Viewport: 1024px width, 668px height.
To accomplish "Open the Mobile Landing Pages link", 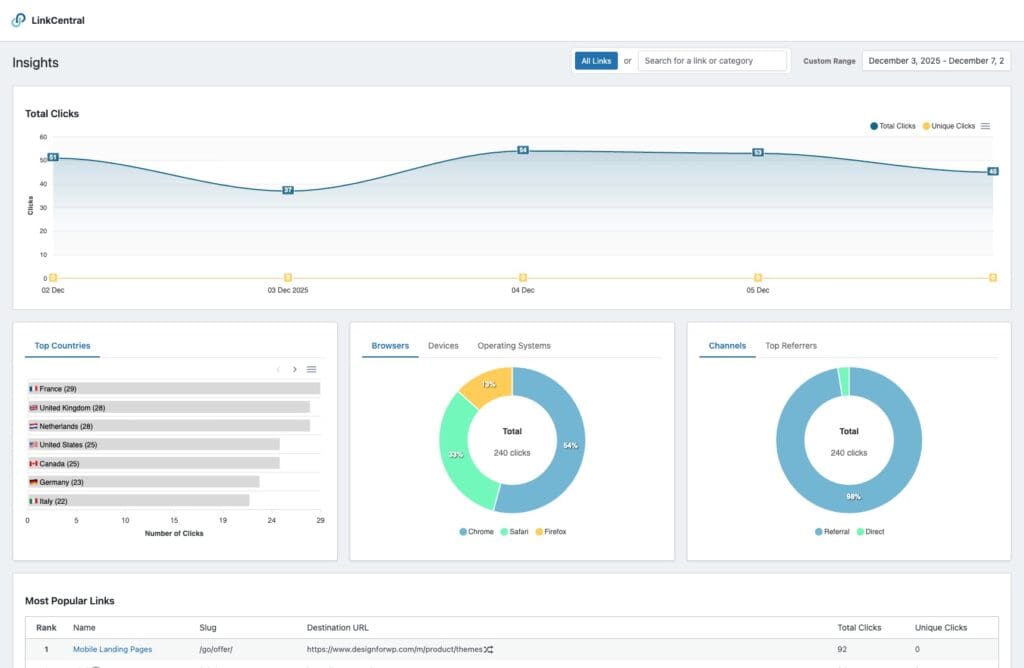I will tap(112, 649).
